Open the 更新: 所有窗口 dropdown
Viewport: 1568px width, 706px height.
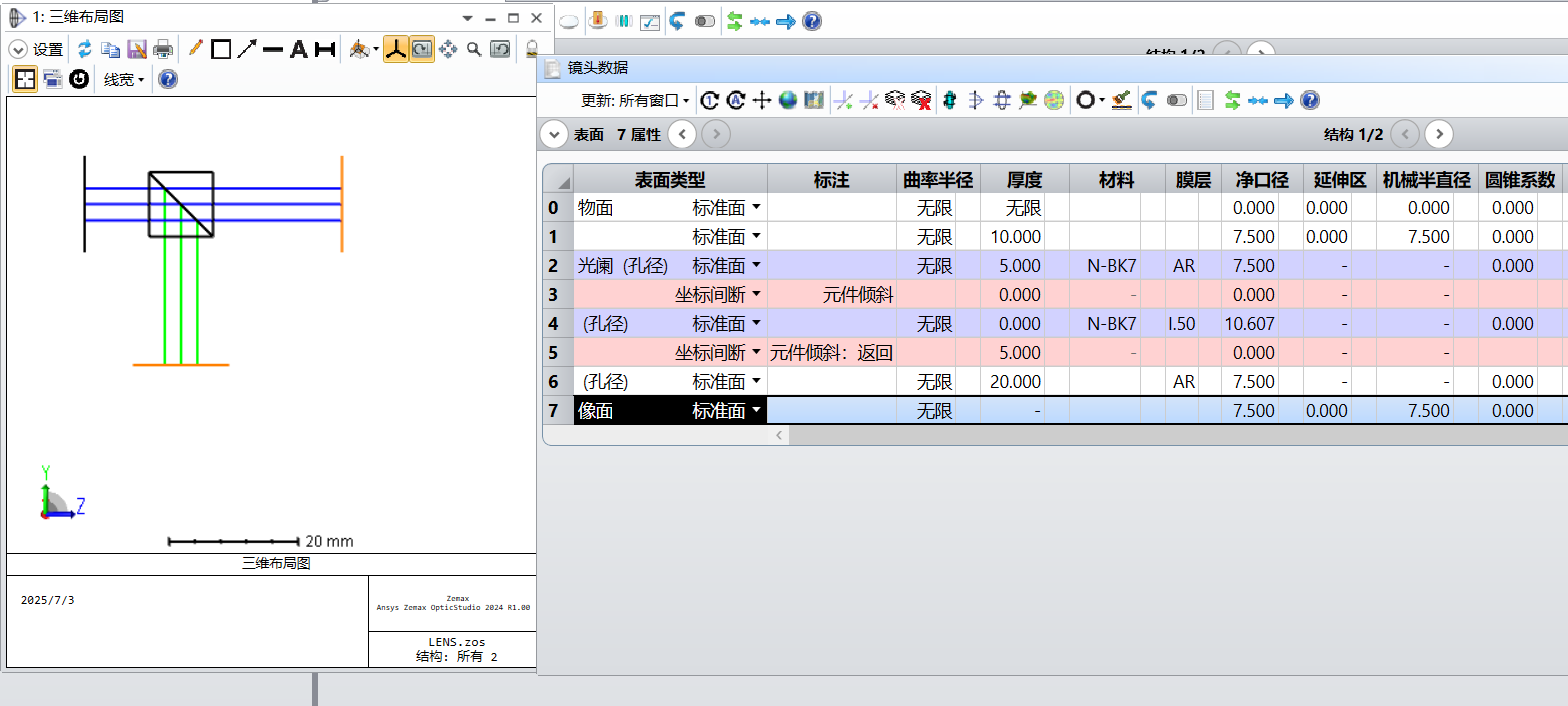point(636,100)
